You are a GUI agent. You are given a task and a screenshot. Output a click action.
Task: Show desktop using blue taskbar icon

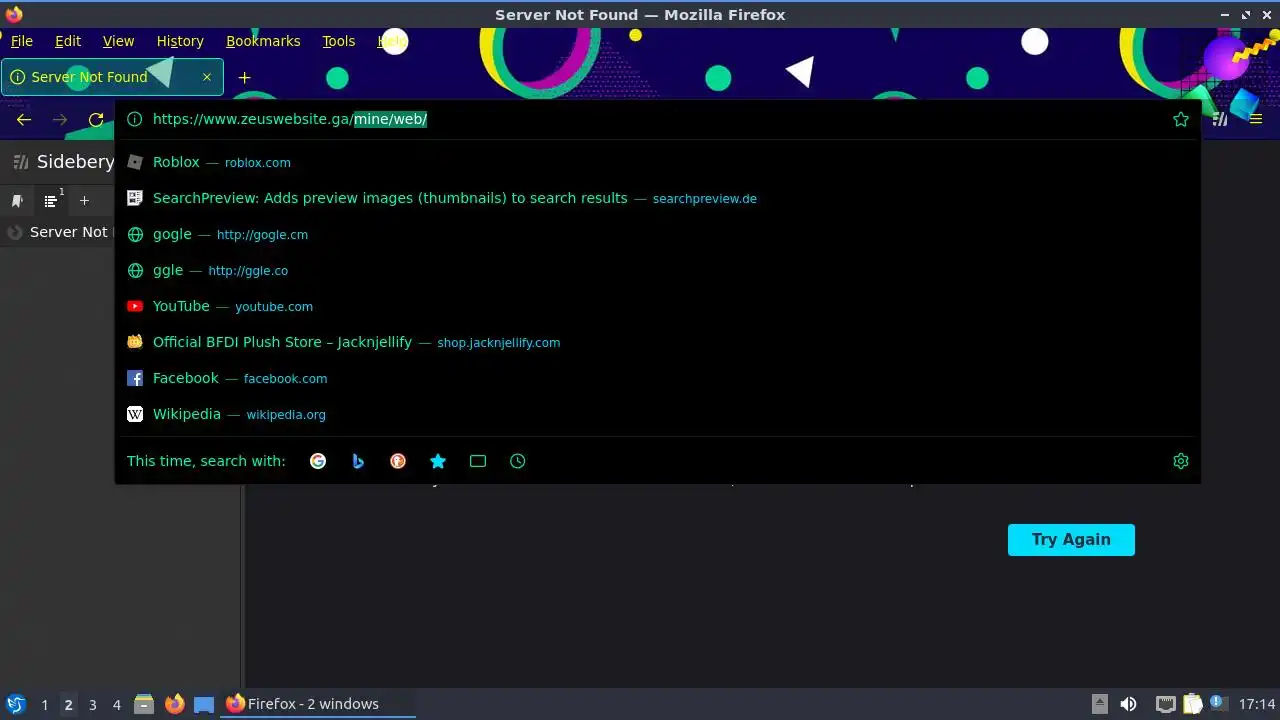point(204,704)
